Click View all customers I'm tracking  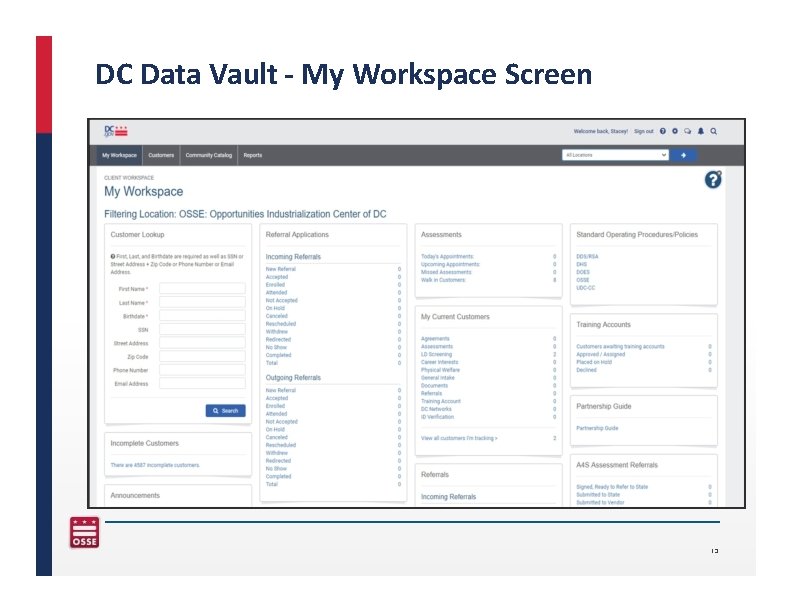click(x=459, y=438)
